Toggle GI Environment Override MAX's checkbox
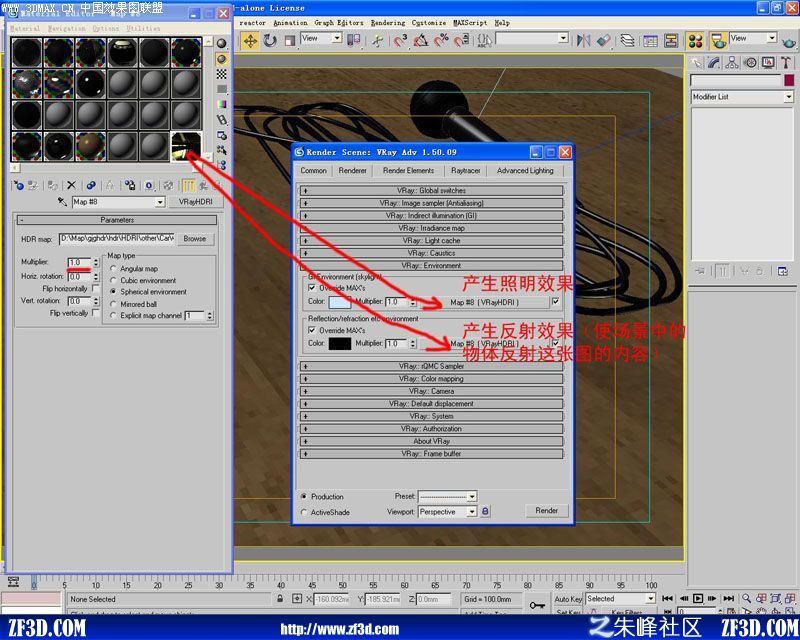 (312, 288)
